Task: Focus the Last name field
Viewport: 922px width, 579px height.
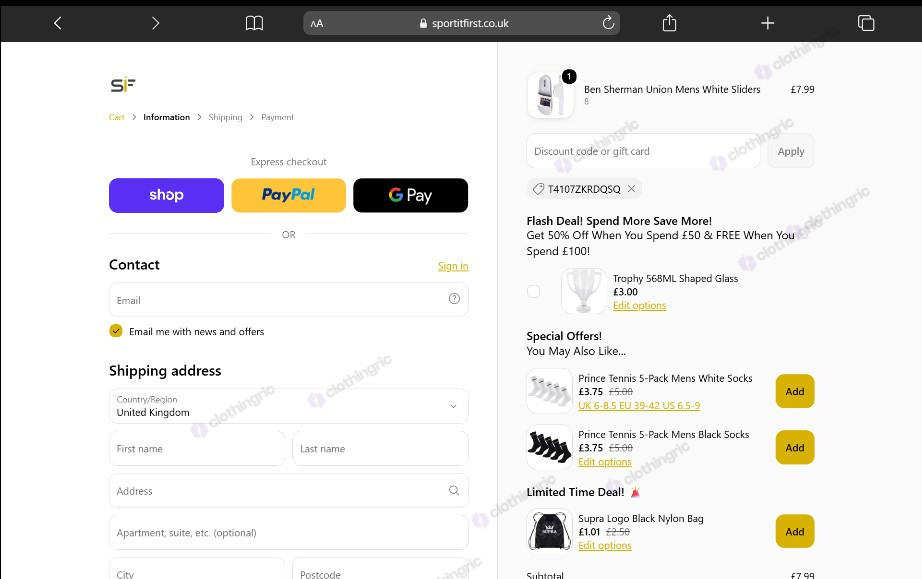Action: (x=380, y=449)
